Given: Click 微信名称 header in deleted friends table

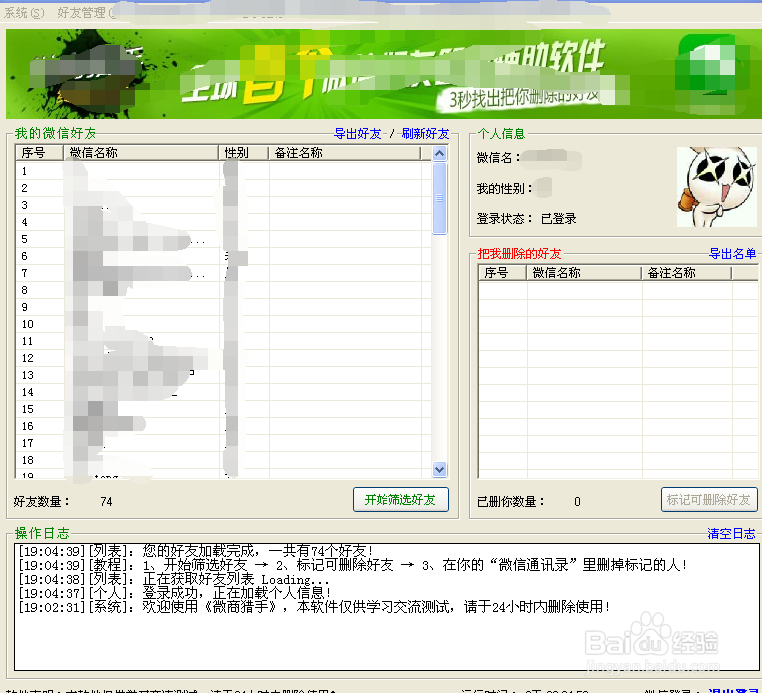Looking at the screenshot, I should coord(584,273).
